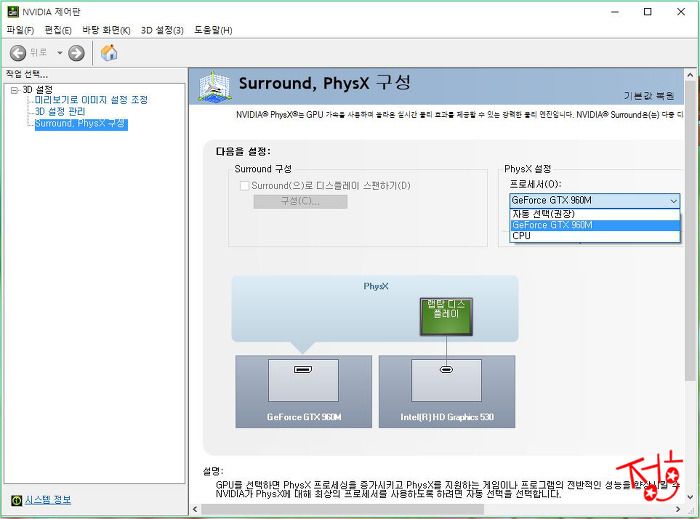Click the 다음을 설정: heading
700x519 pixels.
click(243, 151)
